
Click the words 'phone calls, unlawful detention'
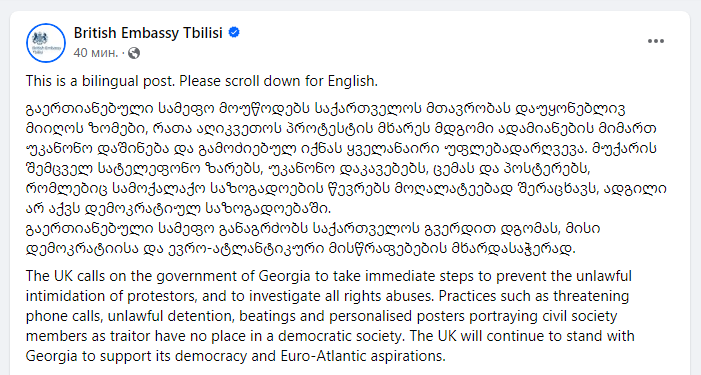[130, 316]
